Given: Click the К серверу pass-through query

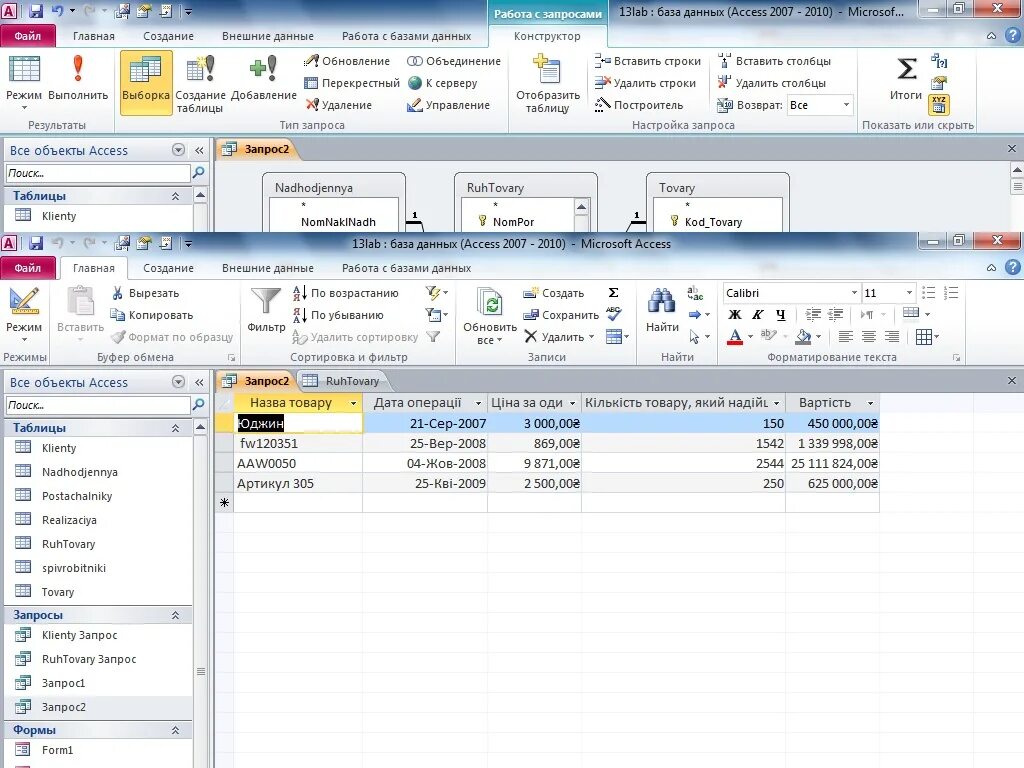Looking at the screenshot, I should point(442,83).
